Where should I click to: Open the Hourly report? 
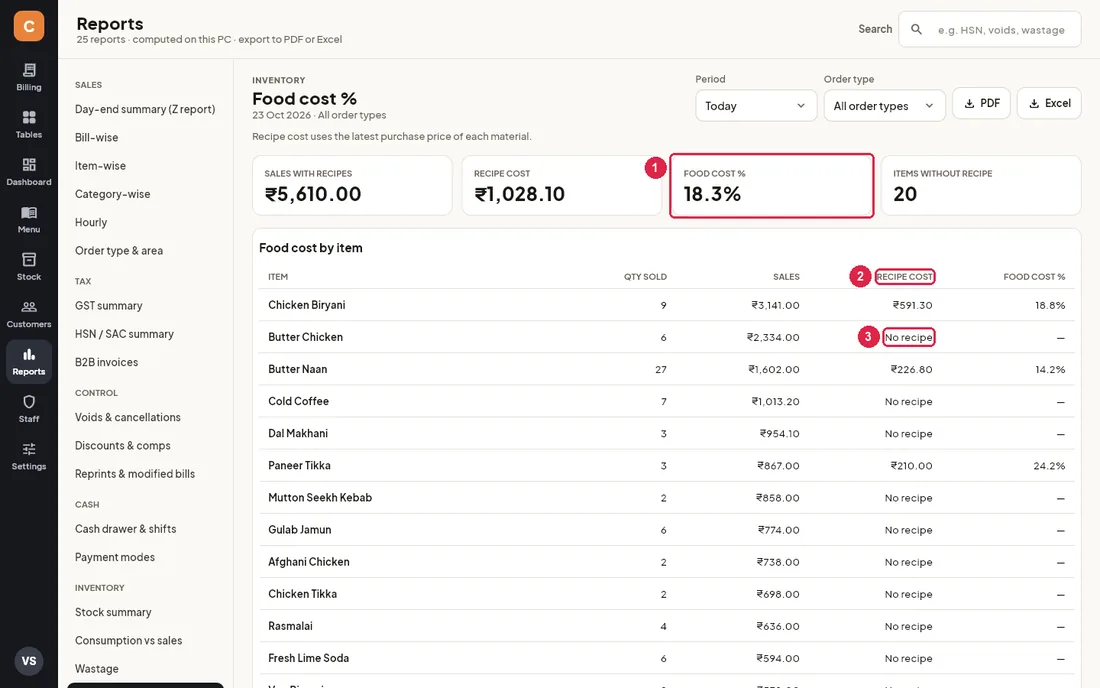click(x=91, y=222)
